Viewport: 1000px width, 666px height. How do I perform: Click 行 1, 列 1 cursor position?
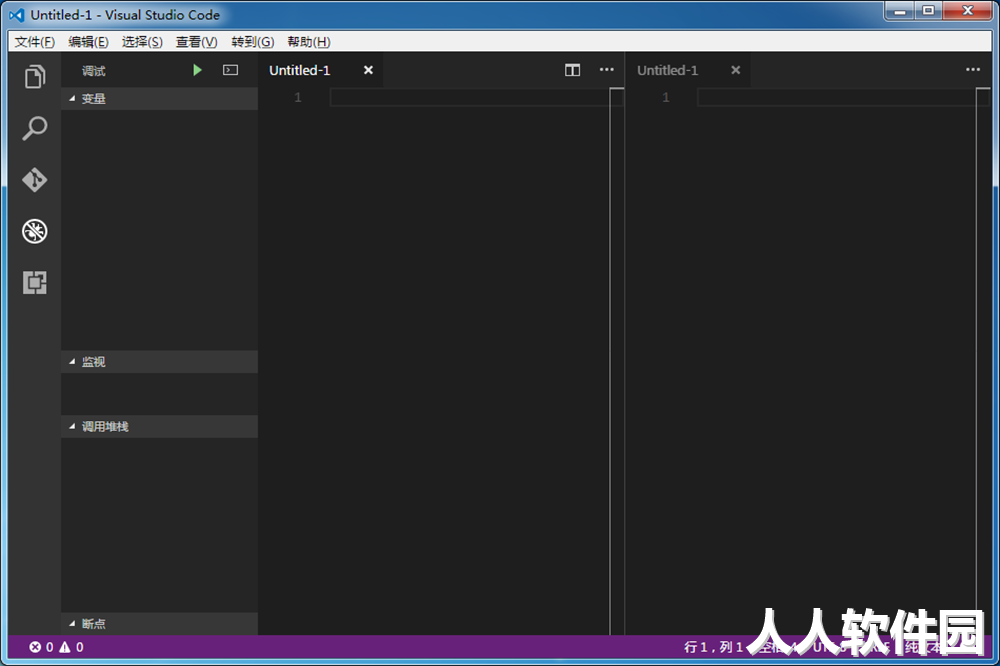714,648
